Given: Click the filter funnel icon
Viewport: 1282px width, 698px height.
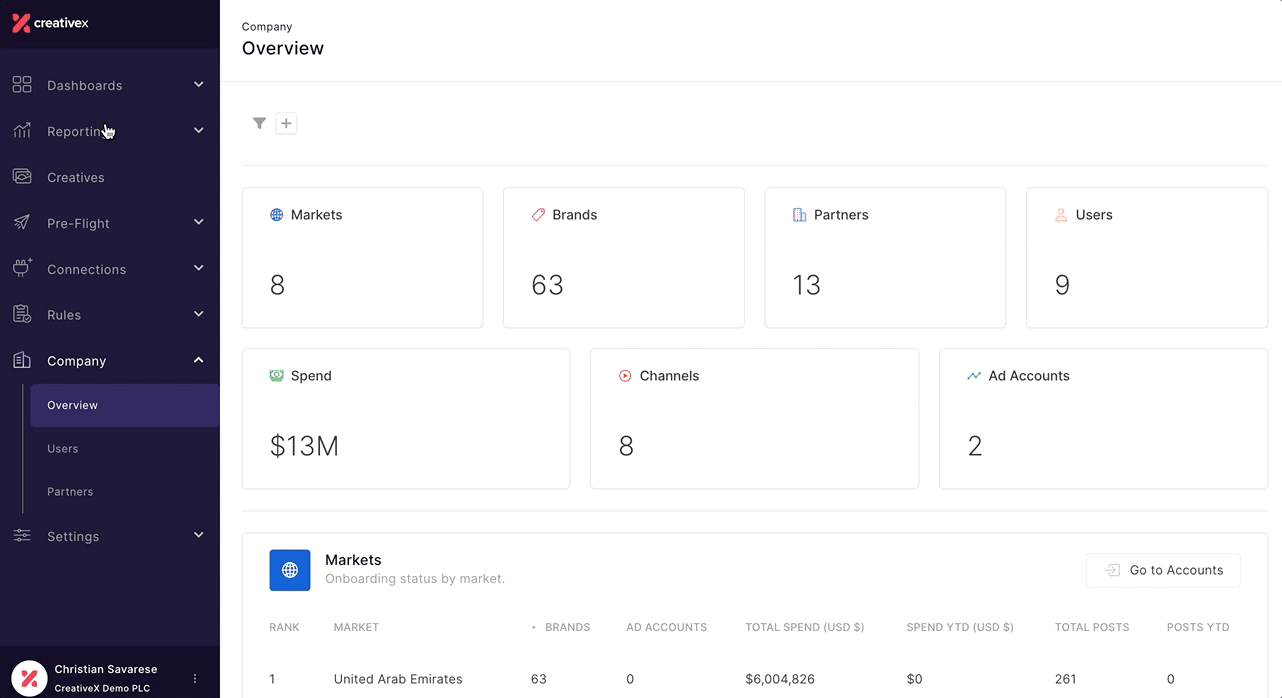Looking at the screenshot, I should (x=259, y=123).
